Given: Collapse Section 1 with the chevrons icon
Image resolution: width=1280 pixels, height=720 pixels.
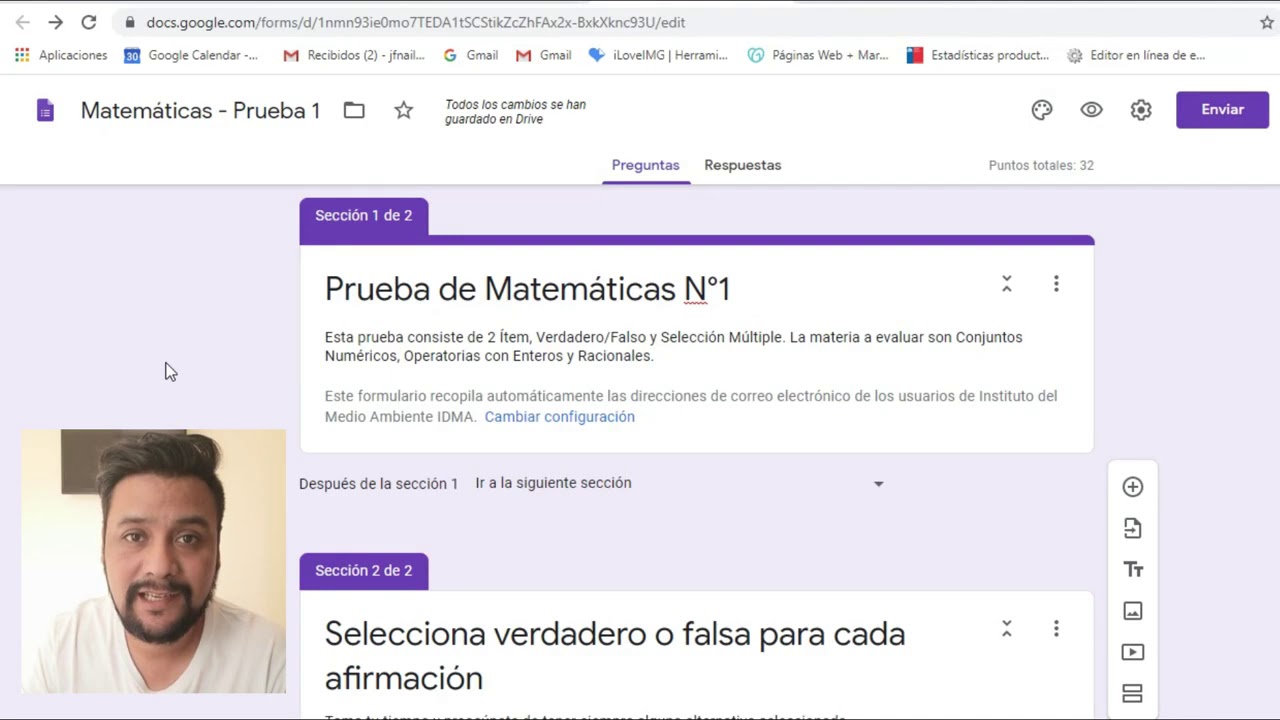Looking at the screenshot, I should (x=1007, y=284).
